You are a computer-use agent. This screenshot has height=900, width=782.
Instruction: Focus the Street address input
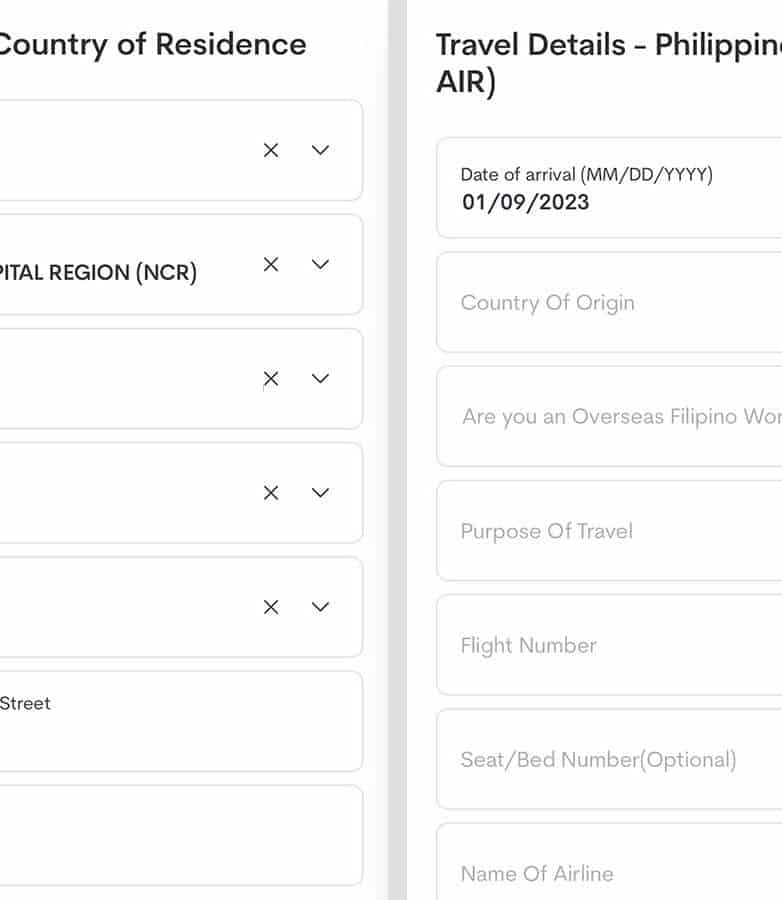[x=178, y=722]
